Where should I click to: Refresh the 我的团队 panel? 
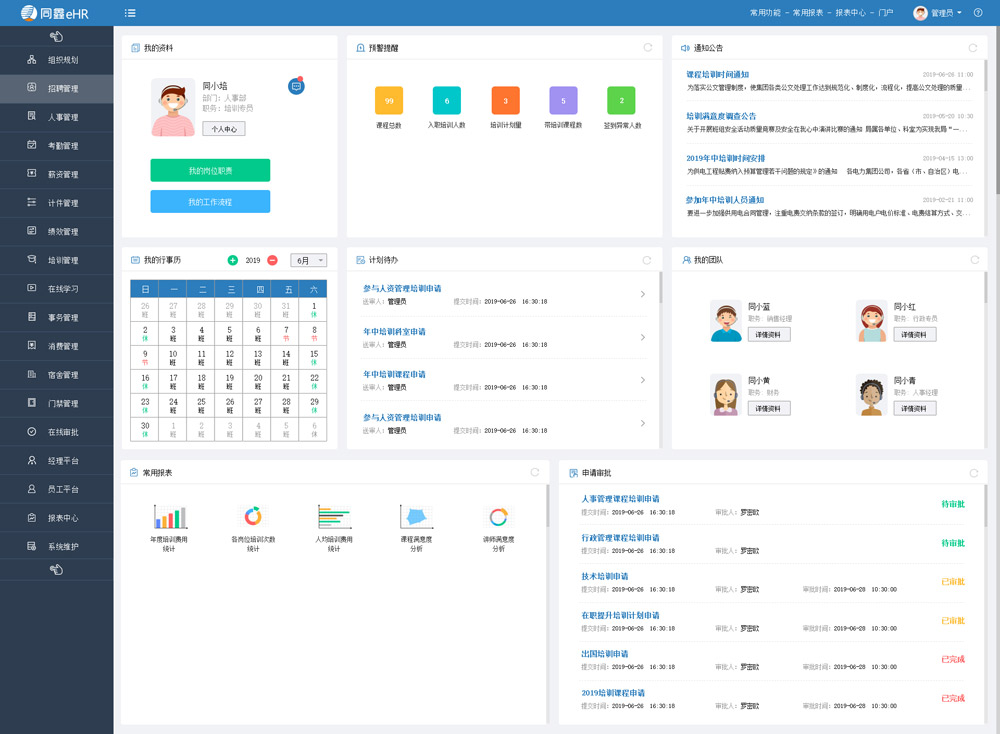973,260
